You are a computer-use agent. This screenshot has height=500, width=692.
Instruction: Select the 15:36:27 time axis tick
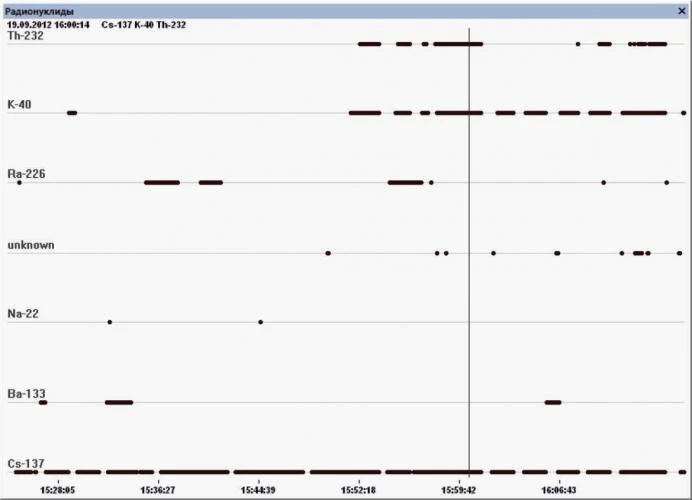point(158,490)
